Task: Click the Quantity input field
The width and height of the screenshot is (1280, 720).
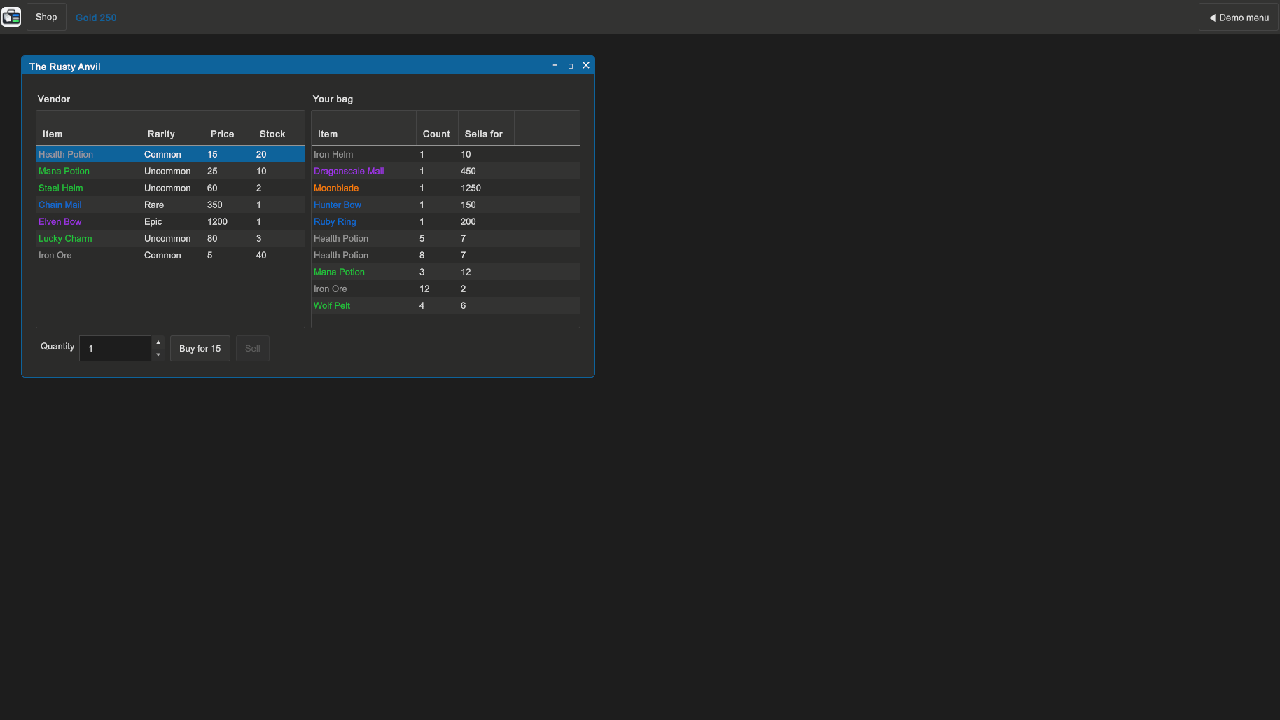Action: click(x=115, y=348)
